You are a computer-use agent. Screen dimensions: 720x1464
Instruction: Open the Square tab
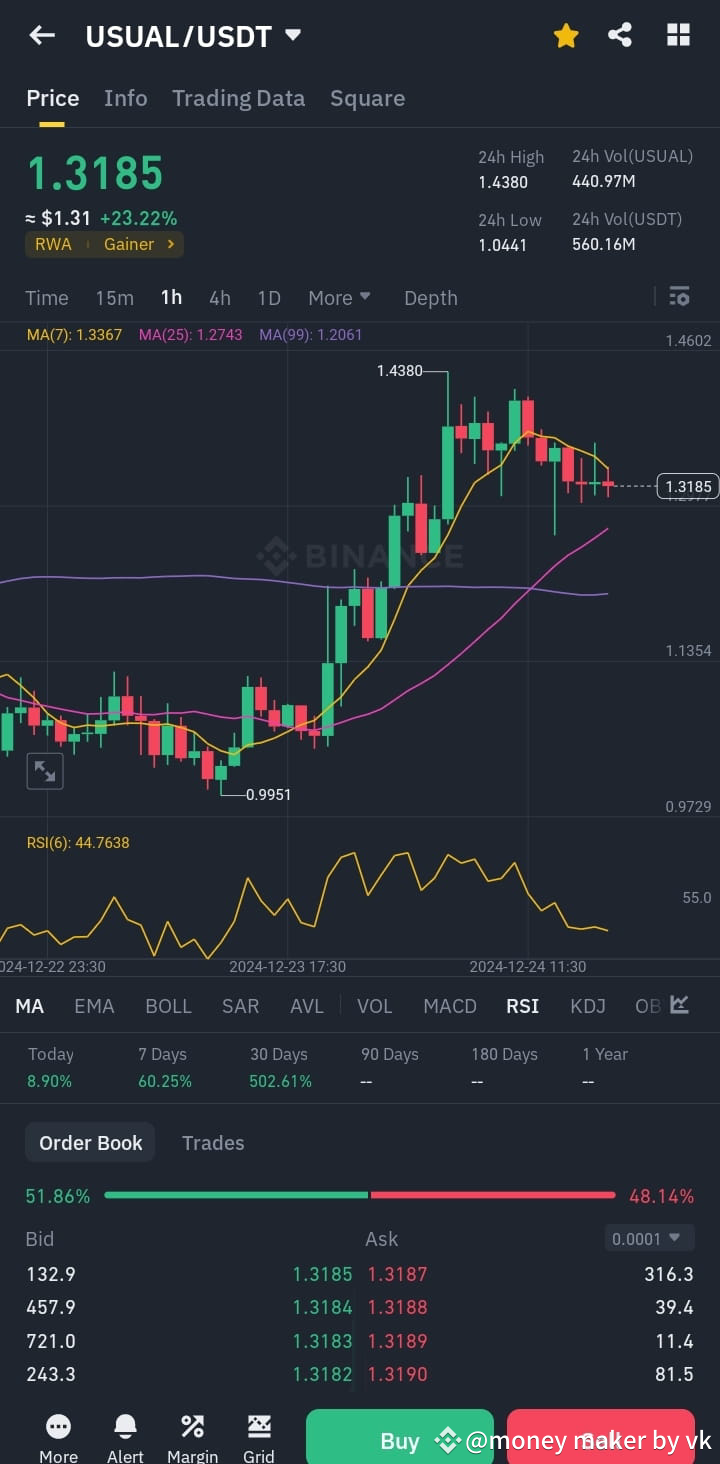point(367,98)
